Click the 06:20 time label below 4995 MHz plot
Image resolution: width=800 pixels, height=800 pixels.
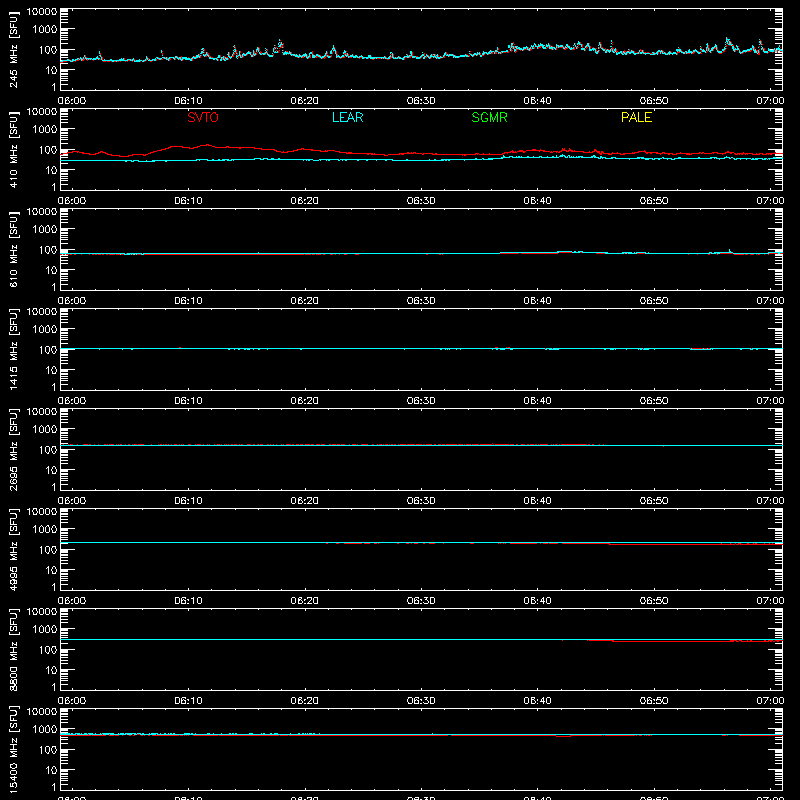305,601
